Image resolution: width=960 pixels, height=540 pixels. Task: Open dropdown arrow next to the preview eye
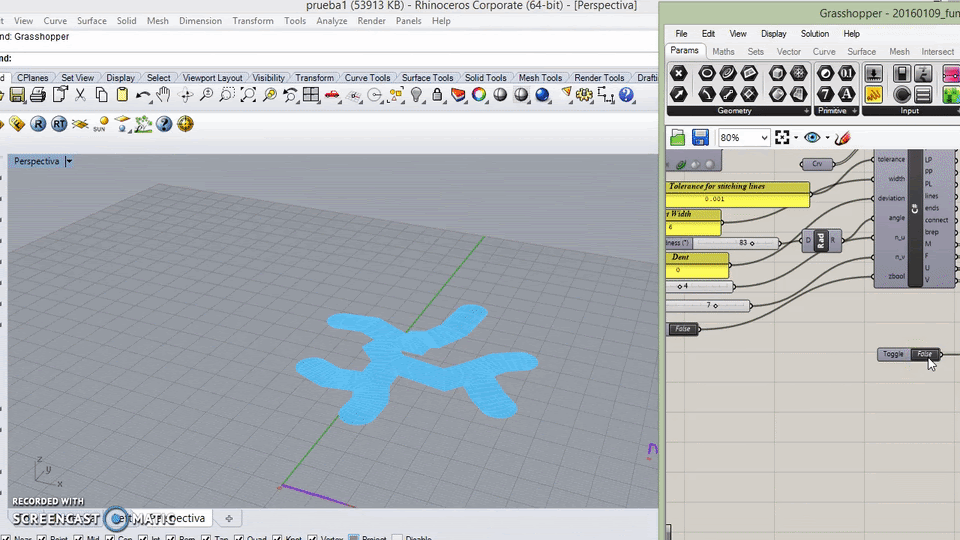tap(827, 138)
